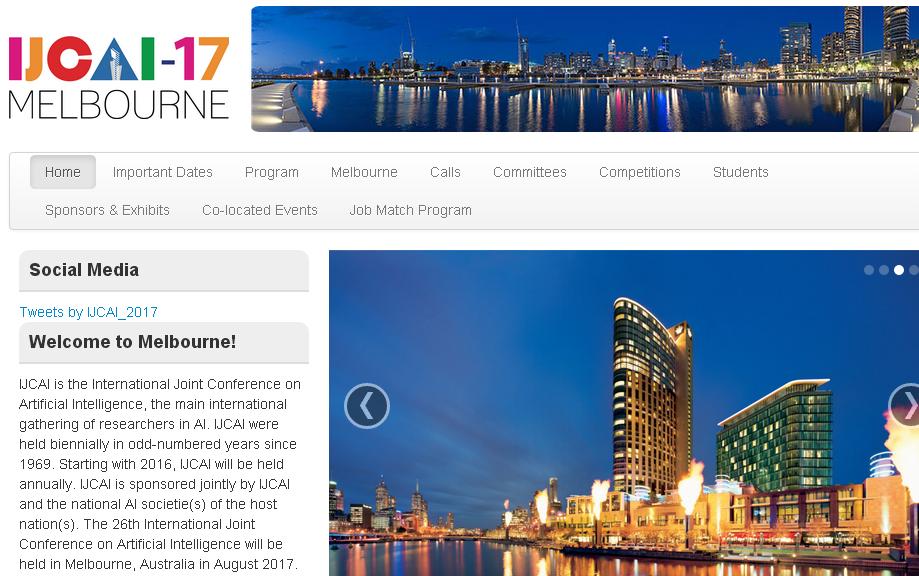Viewport: 919px width, 576px height.
Task: Select the first carousel indicator dot
Action: pos(869,270)
